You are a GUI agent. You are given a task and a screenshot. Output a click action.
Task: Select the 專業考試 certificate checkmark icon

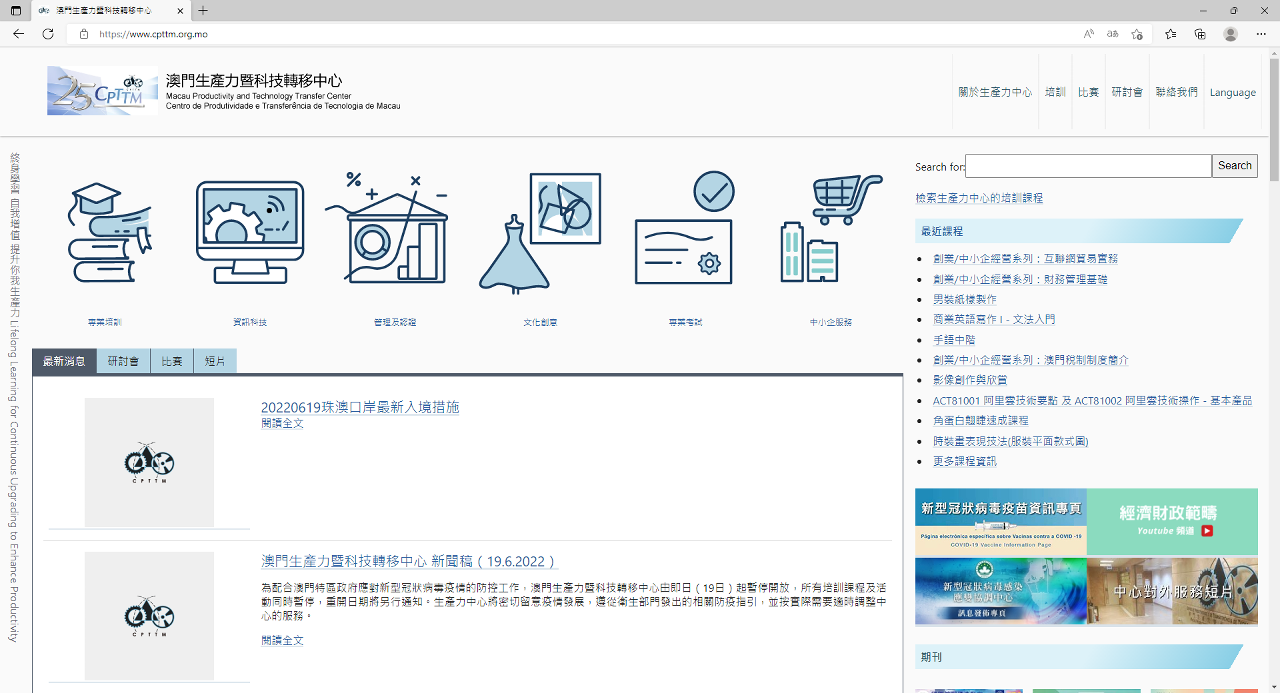pos(684,230)
